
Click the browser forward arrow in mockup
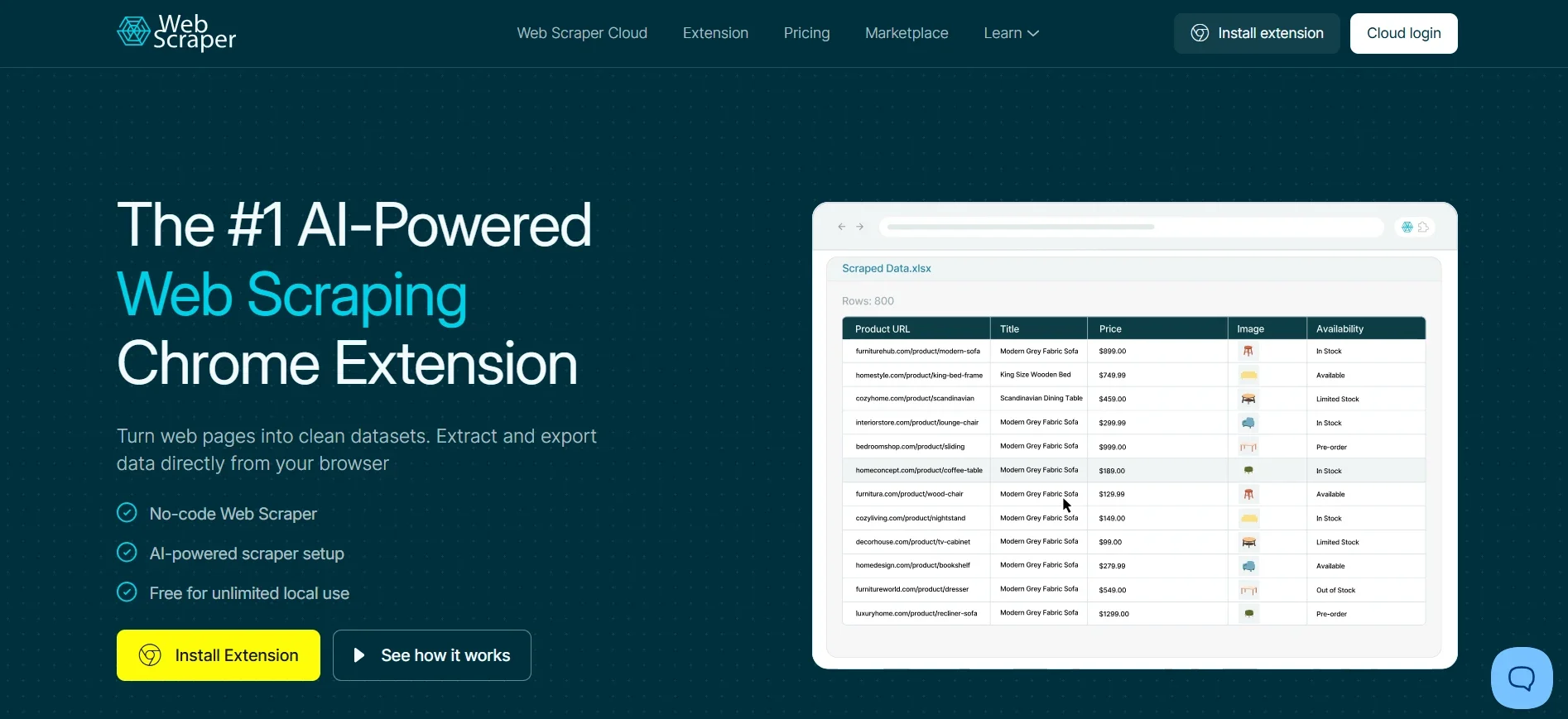pos(860,227)
